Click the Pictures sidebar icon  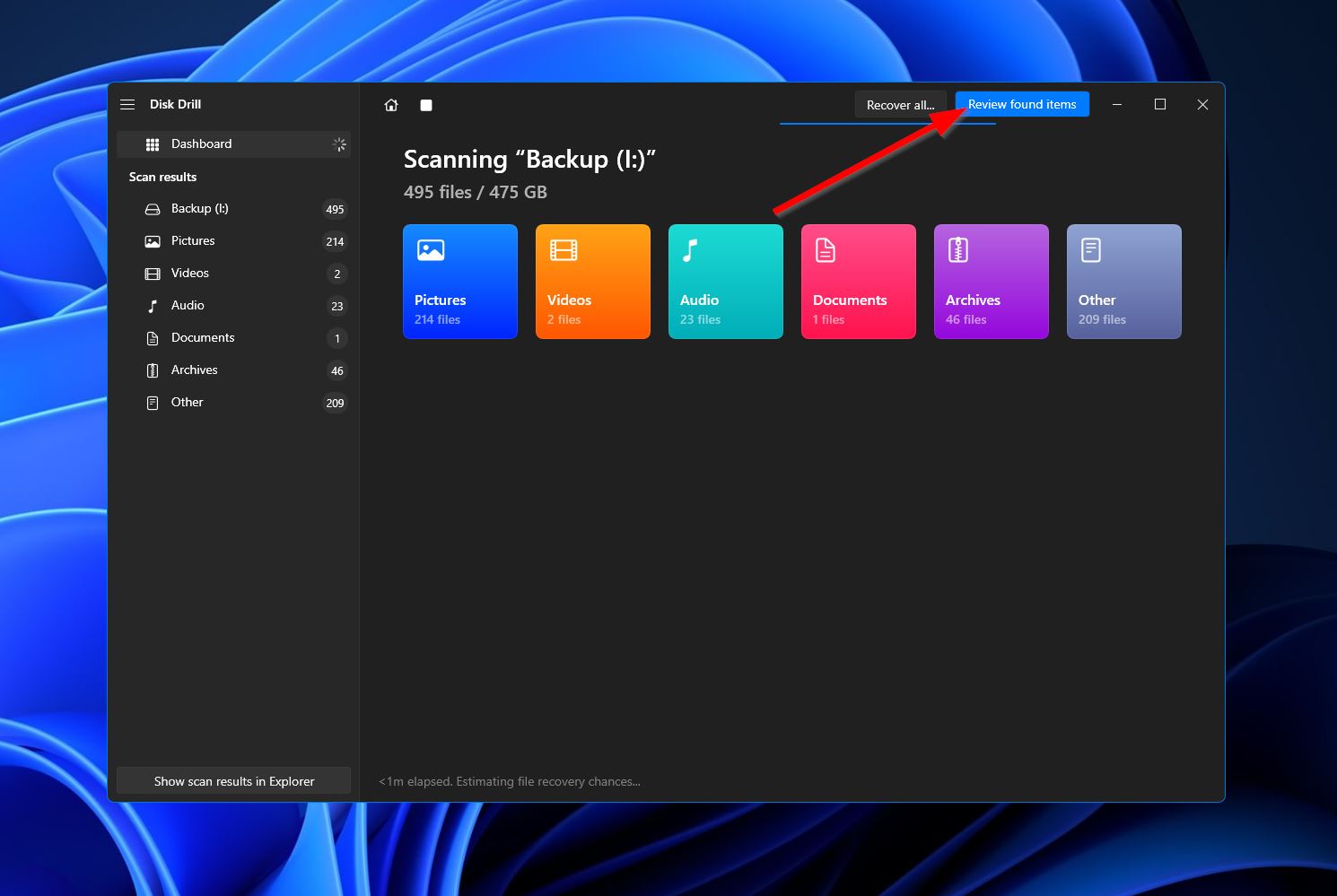pos(153,241)
